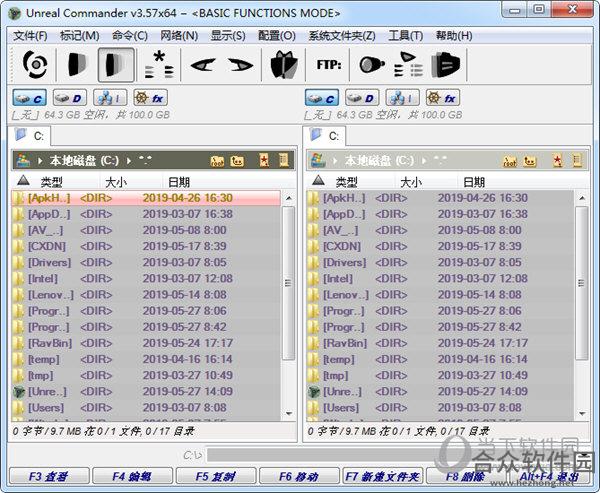The image size is (600, 493).
Task: Click the last dark toolbar icon beside multi-rename
Action: [445, 65]
